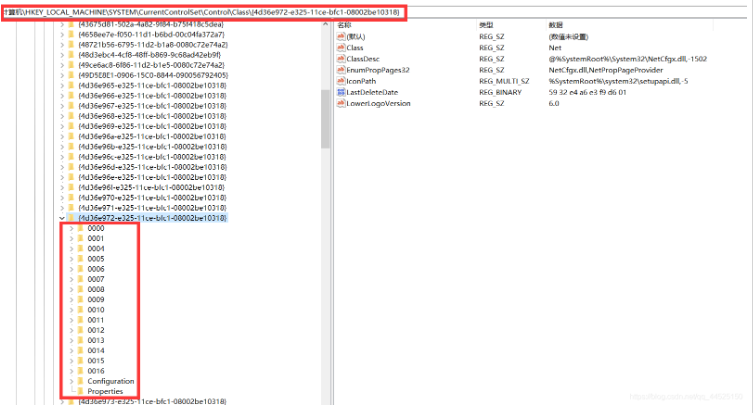Click the folder icon of key 0006
Viewport: 755px width, 413px height.
tap(81, 269)
